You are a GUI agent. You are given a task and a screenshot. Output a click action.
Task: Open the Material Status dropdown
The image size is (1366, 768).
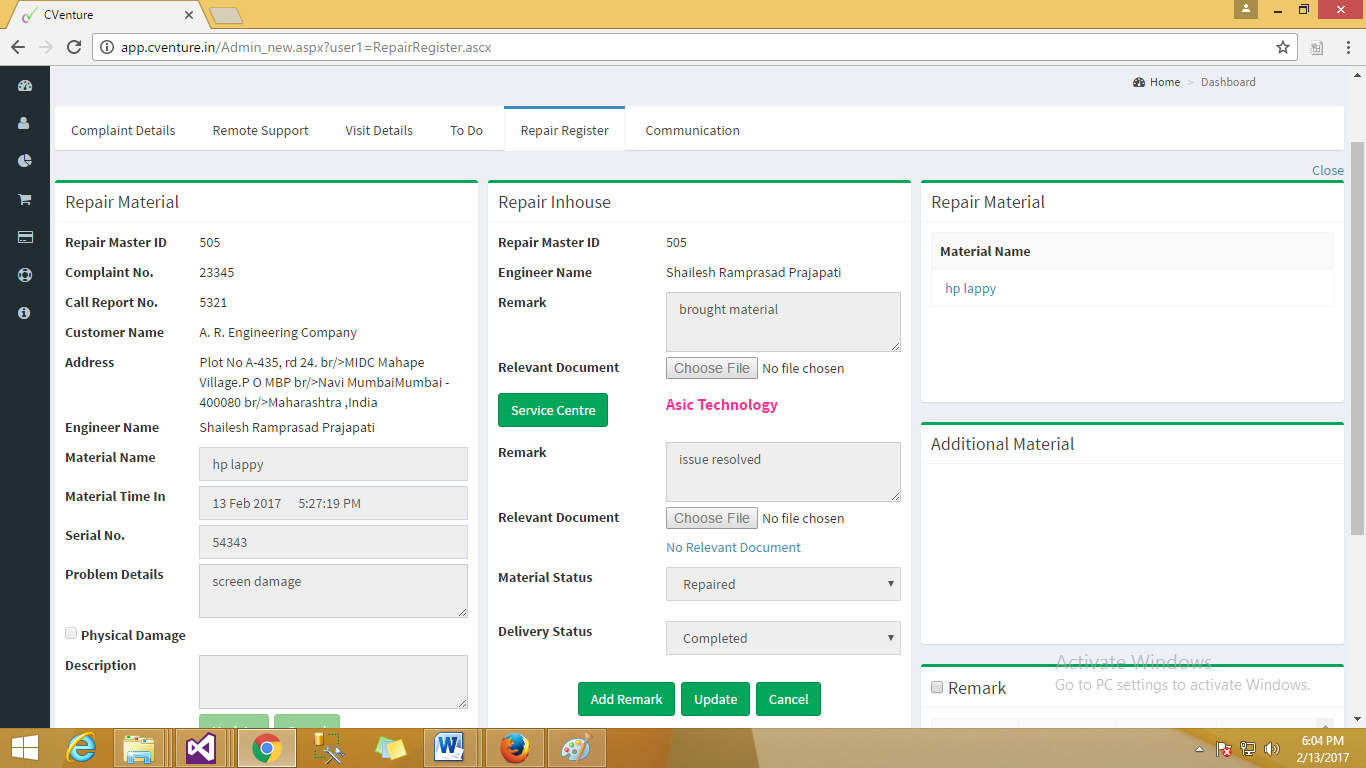click(x=783, y=584)
